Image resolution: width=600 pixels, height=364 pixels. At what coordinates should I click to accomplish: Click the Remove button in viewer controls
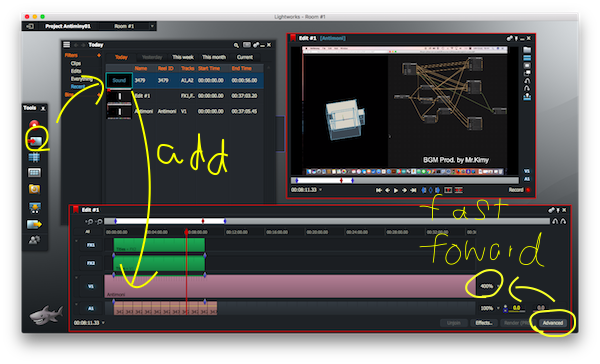click(x=448, y=190)
